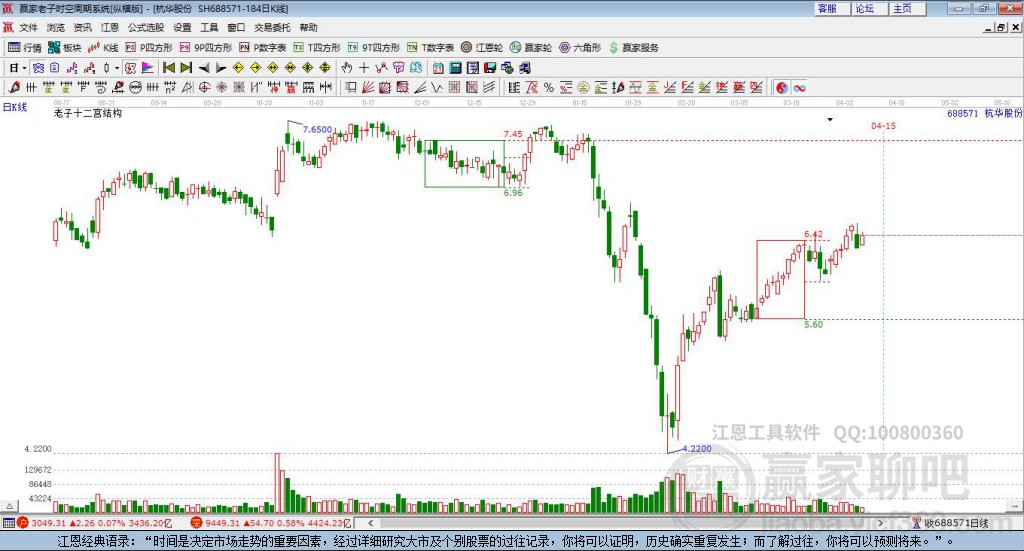
Task: Click the red-blue yin-yang icon
Action: click(782, 87)
